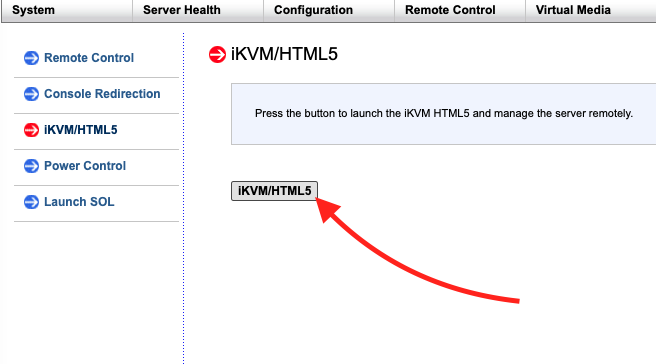656x364 pixels.
Task: Click the arrow icon beside Console Redirection
Action: [x=31, y=94]
